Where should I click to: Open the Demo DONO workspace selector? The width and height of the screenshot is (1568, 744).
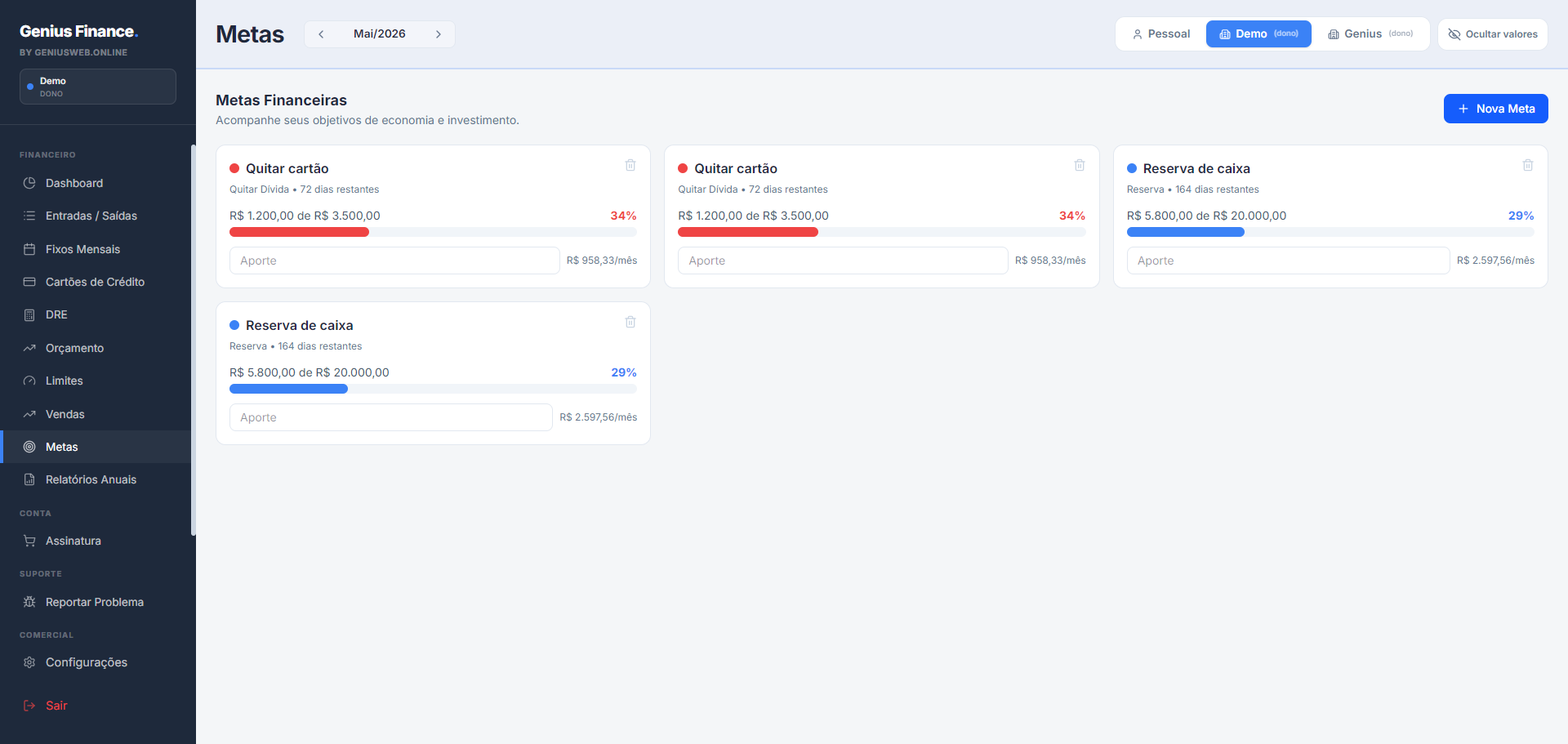point(98,87)
